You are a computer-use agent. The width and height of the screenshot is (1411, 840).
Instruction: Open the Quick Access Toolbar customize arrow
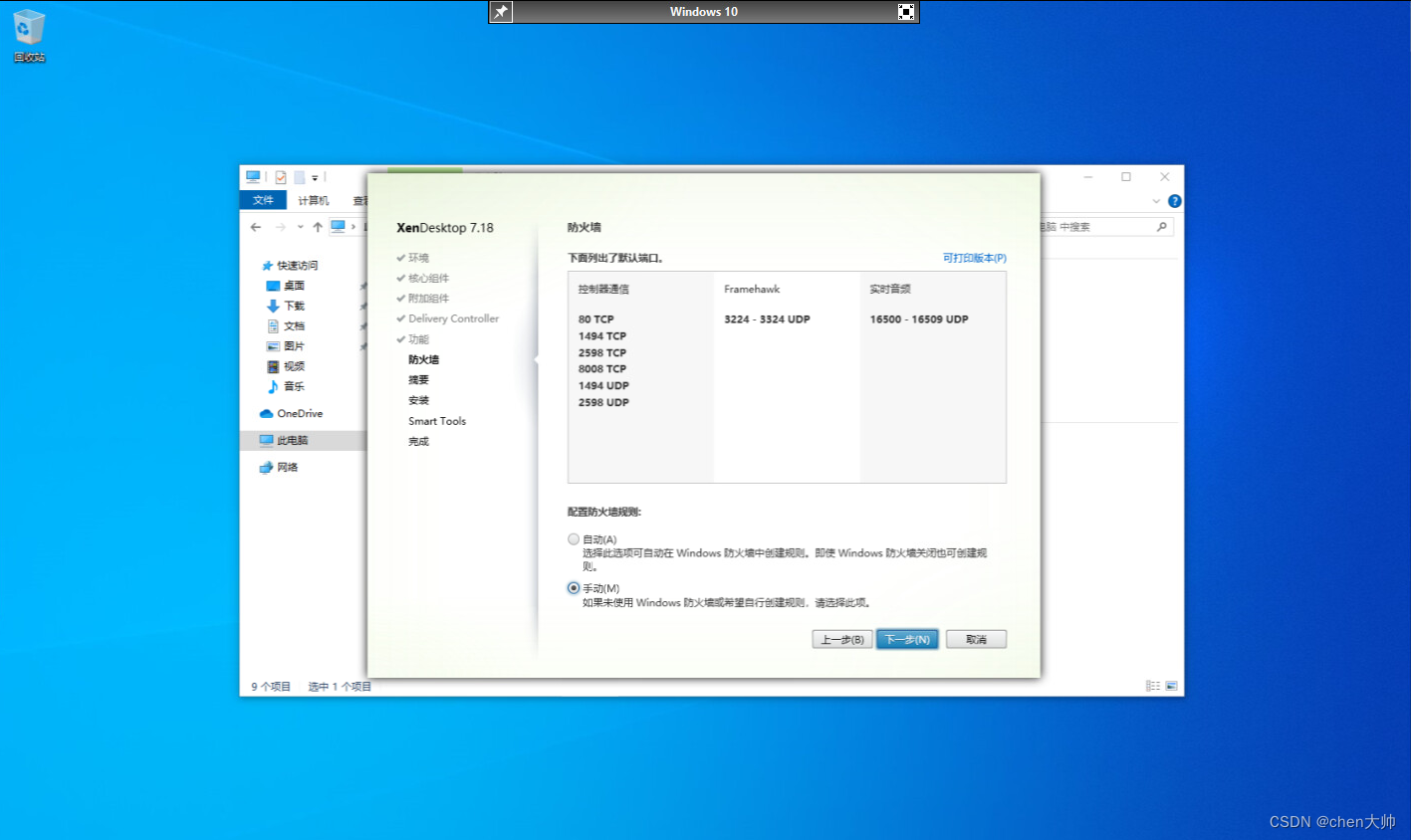point(315,178)
